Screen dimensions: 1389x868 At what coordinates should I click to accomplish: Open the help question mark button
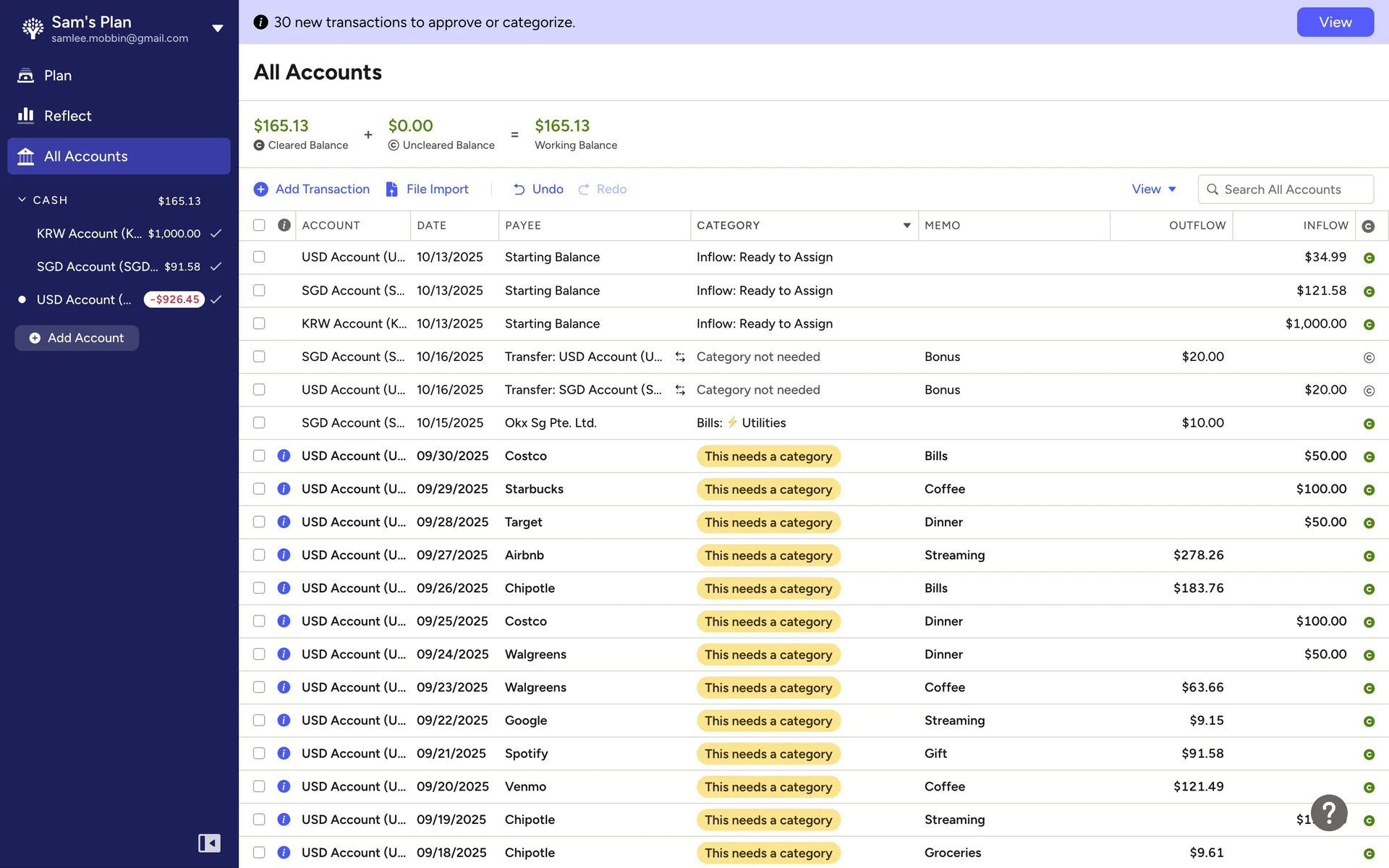click(x=1329, y=813)
